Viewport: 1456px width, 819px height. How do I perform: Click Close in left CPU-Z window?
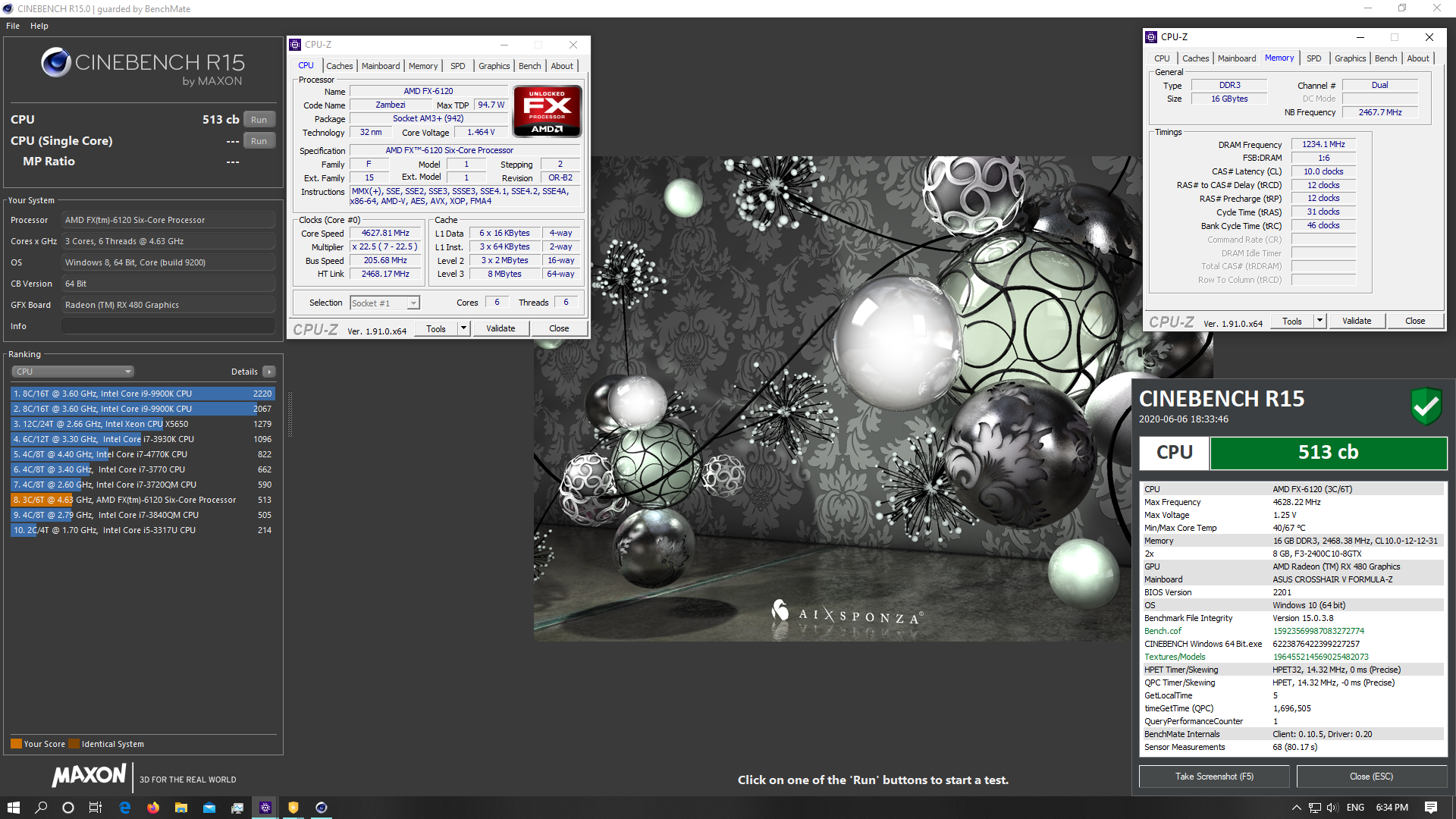pyautogui.click(x=559, y=328)
